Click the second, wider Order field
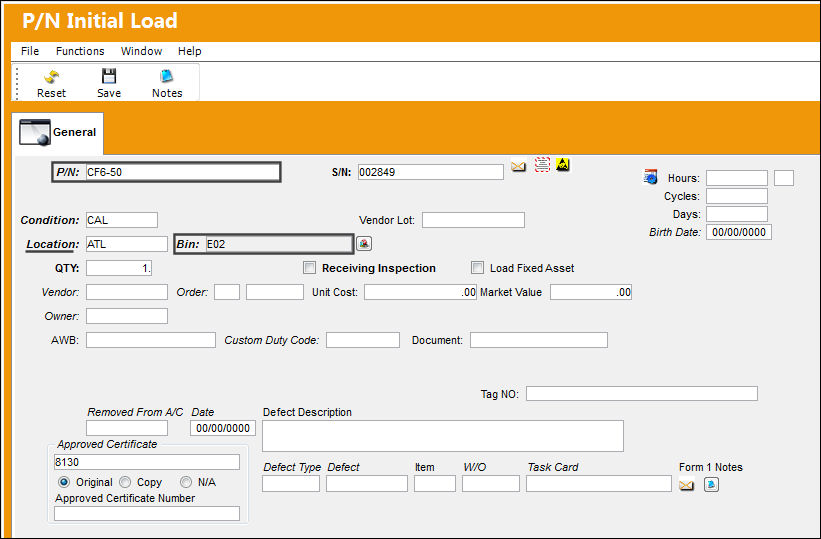Viewport: 821px width, 539px height. 275,292
